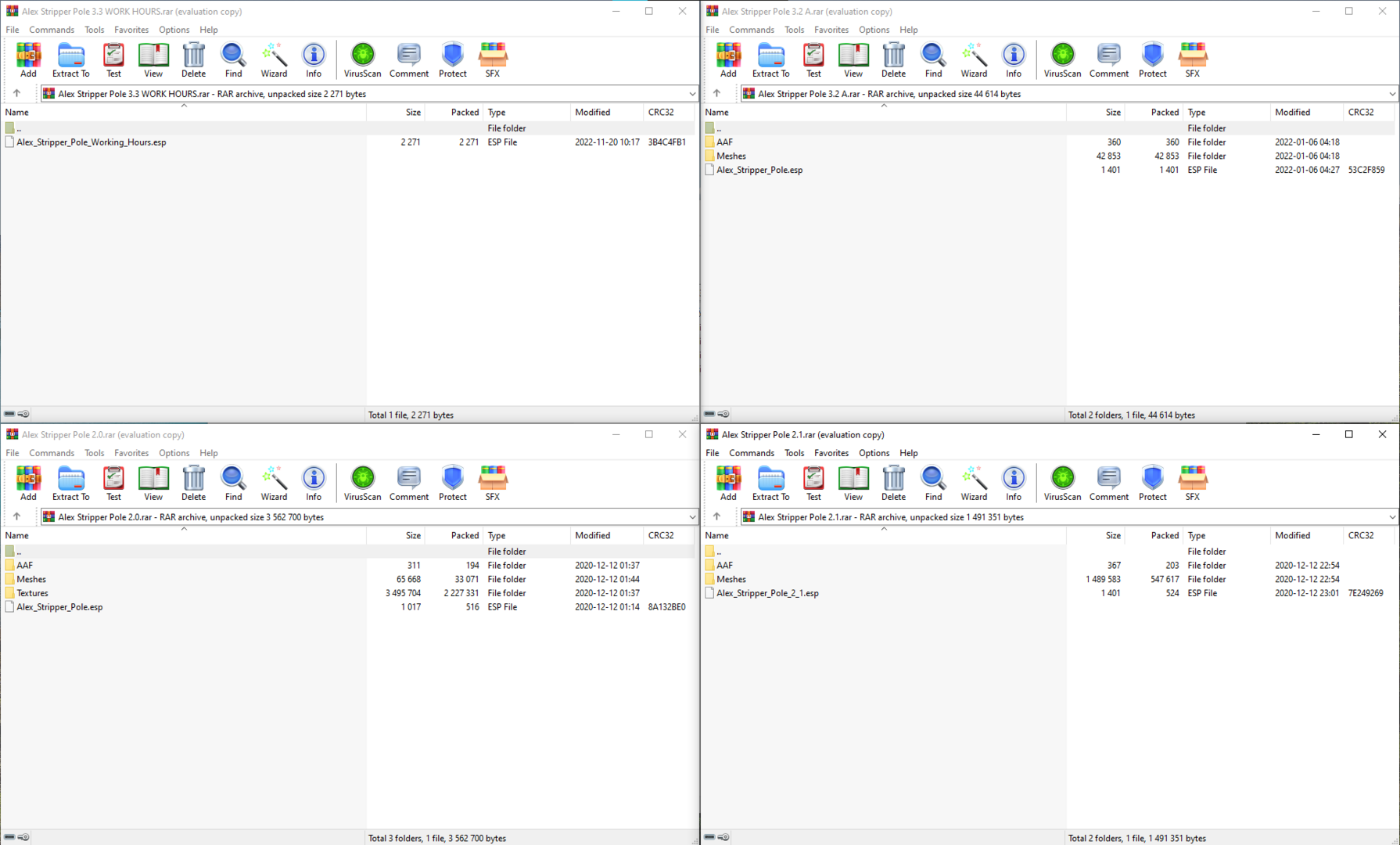Select AAF folder in Pole 2.1 window
This screenshot has width=1400, height=845.
tap(724, 565)
